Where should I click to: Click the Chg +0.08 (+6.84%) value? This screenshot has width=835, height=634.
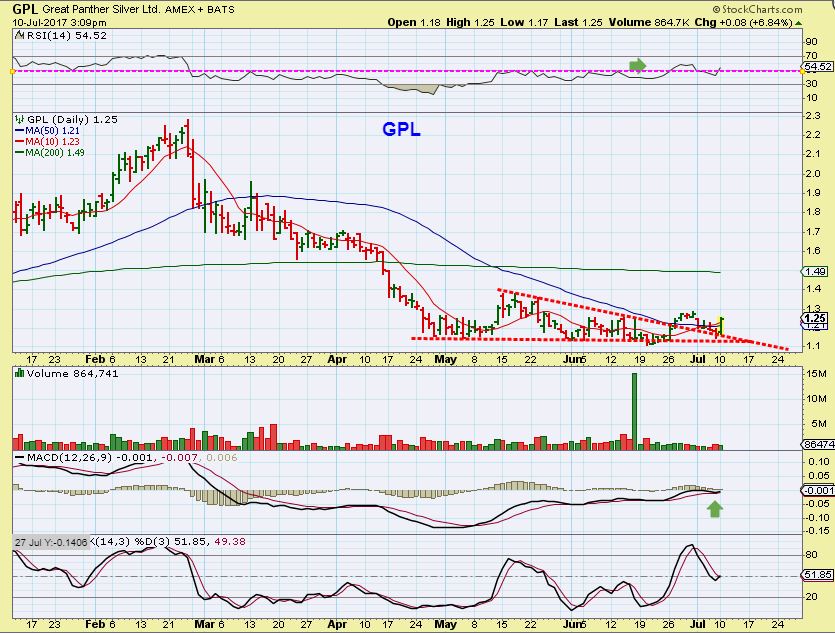tap(743, 22)
